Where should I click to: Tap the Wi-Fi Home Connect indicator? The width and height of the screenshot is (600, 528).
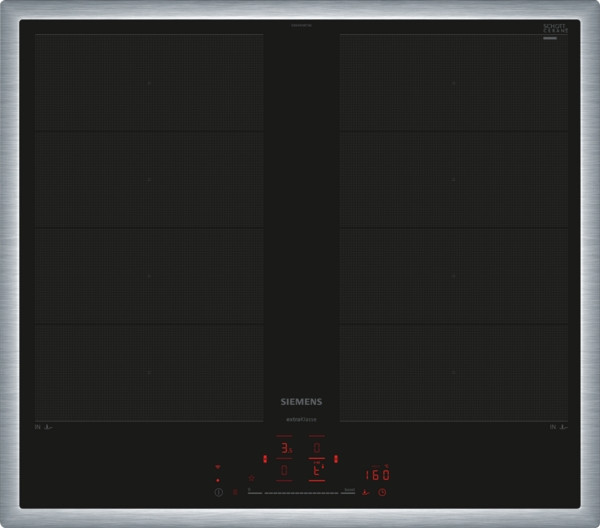(218, 467)
